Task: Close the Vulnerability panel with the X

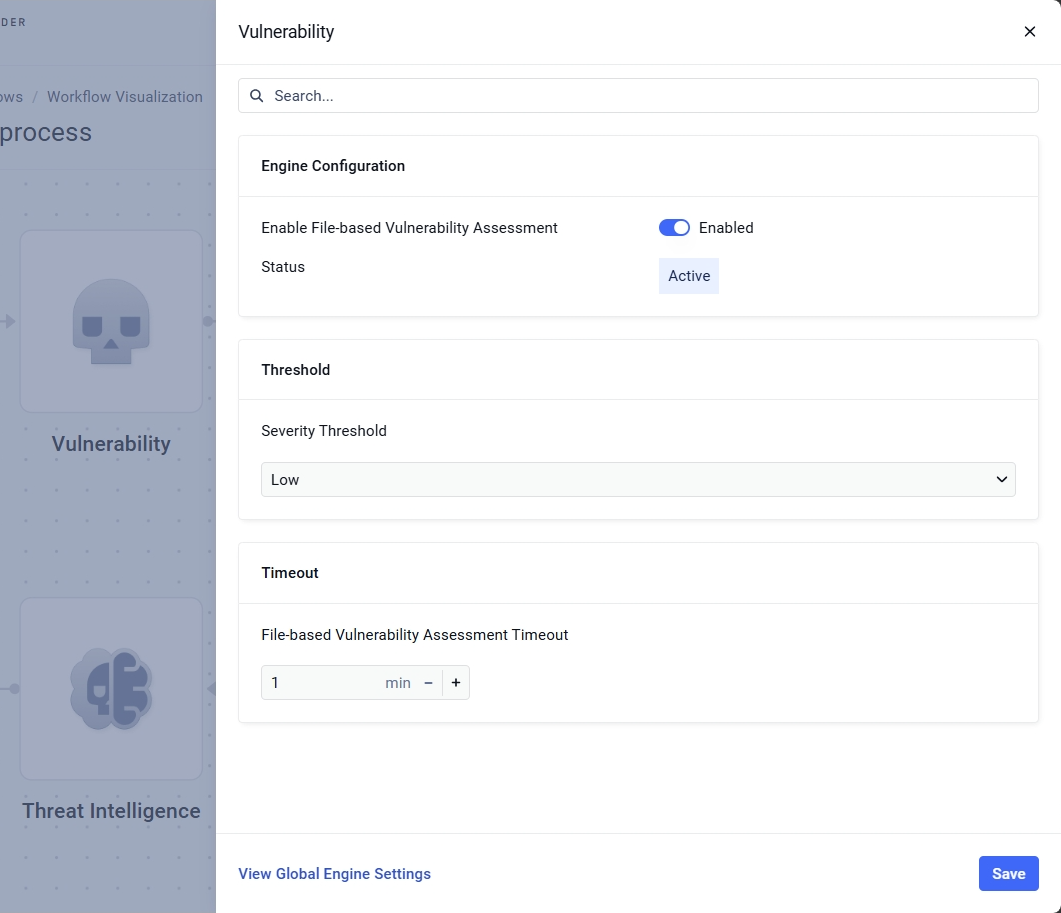Action: tap(1029, 32)
